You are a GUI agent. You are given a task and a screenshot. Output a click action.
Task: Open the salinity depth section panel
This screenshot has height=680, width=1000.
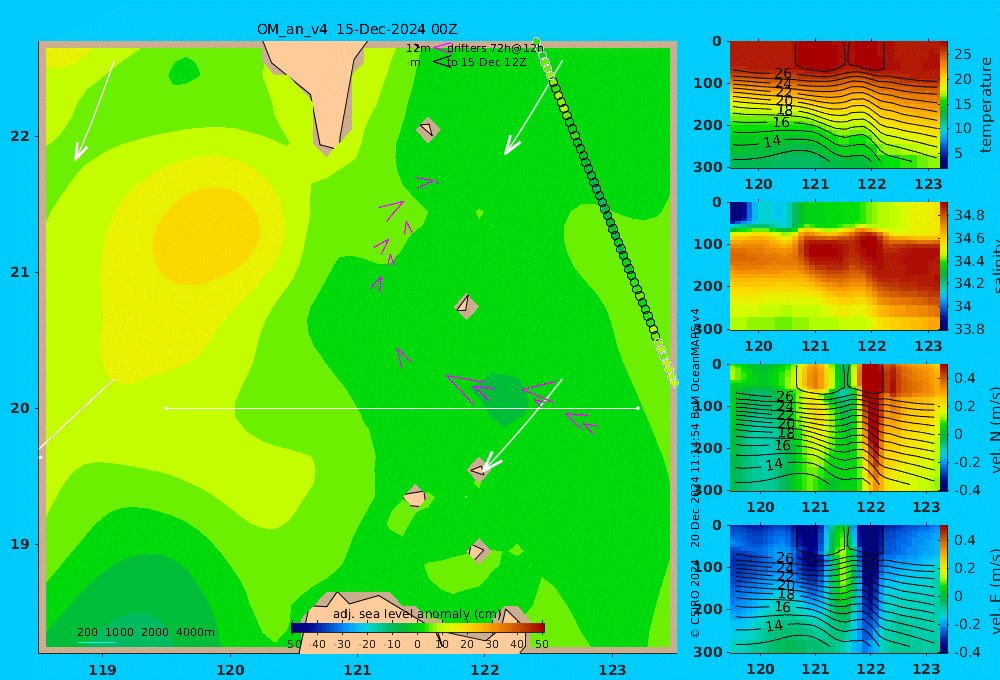tap(835, 266)
